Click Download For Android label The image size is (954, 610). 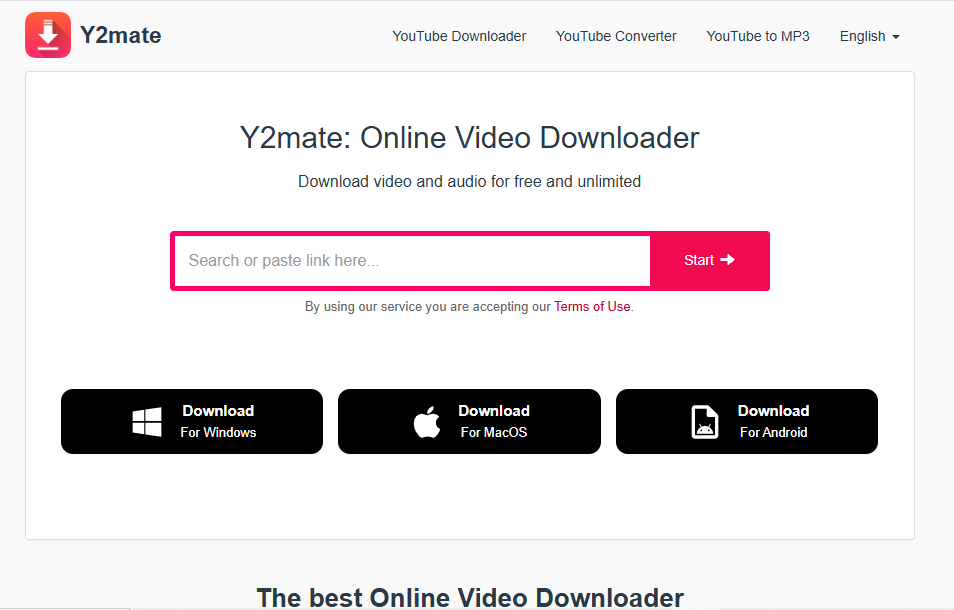coord(773,421)
